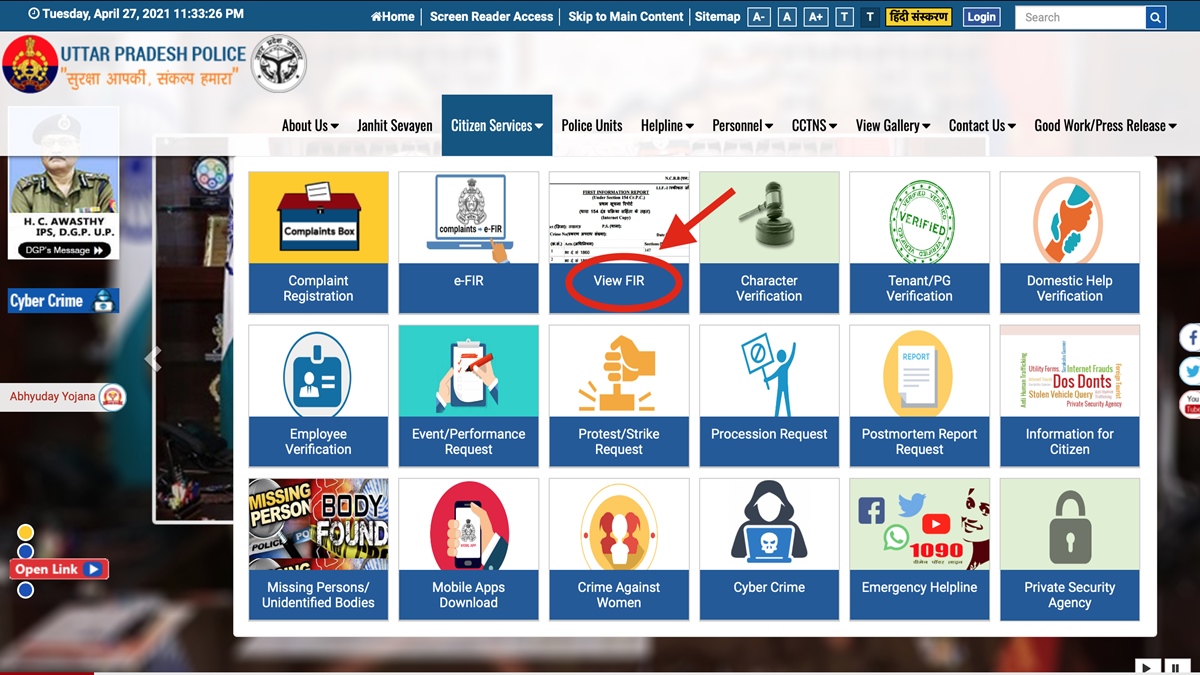Expand the Citizen Services dropdown menu

497,126
